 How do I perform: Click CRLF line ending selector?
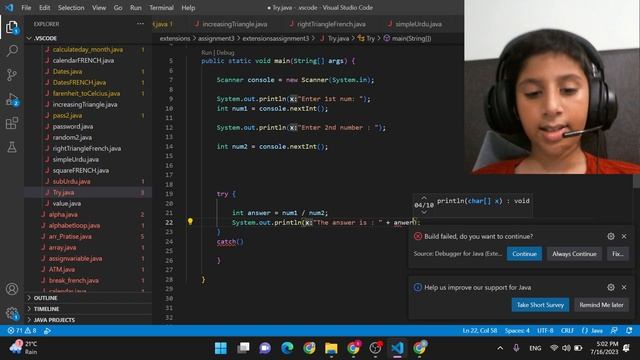point(567,331)
